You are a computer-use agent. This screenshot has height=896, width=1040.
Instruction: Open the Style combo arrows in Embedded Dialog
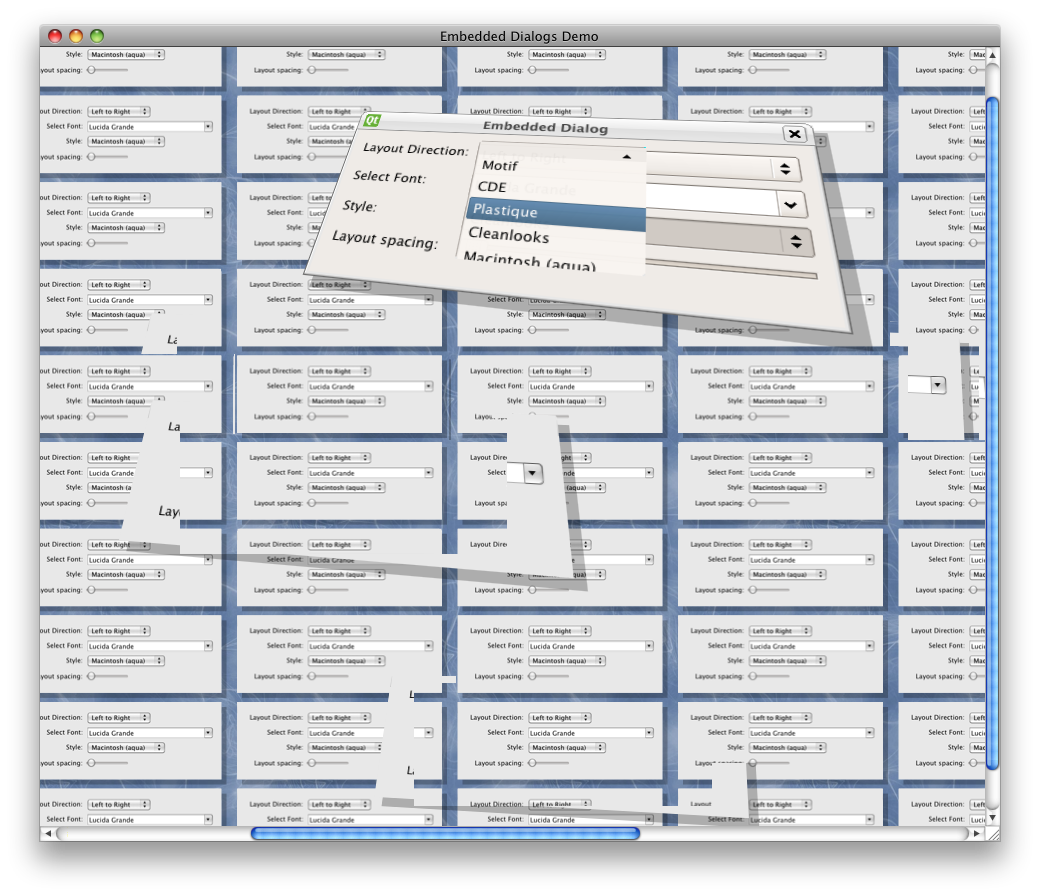pos(797,242)
